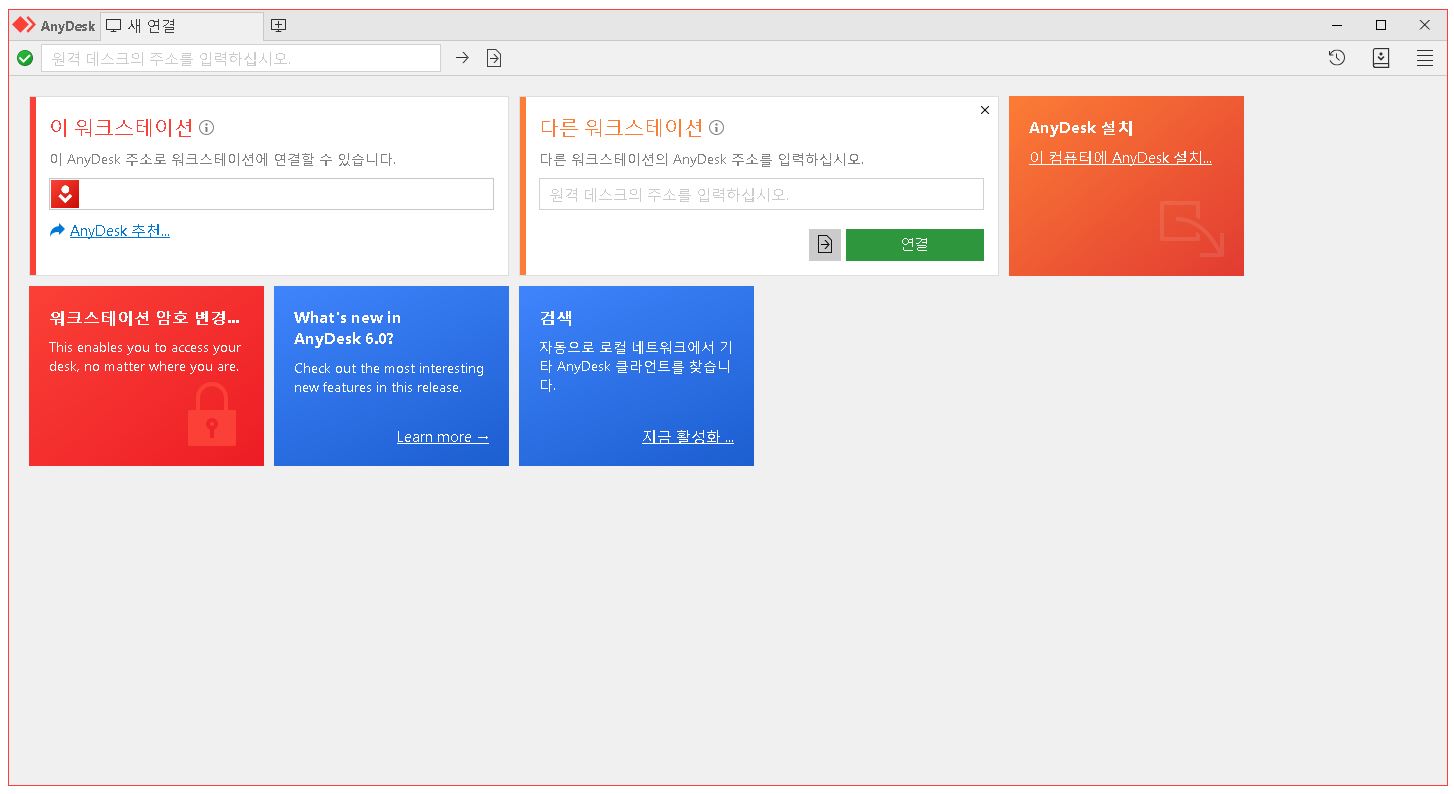
Task: Click info icon beside 다른 워크스테이션
Action: click(x=716, y=128)
